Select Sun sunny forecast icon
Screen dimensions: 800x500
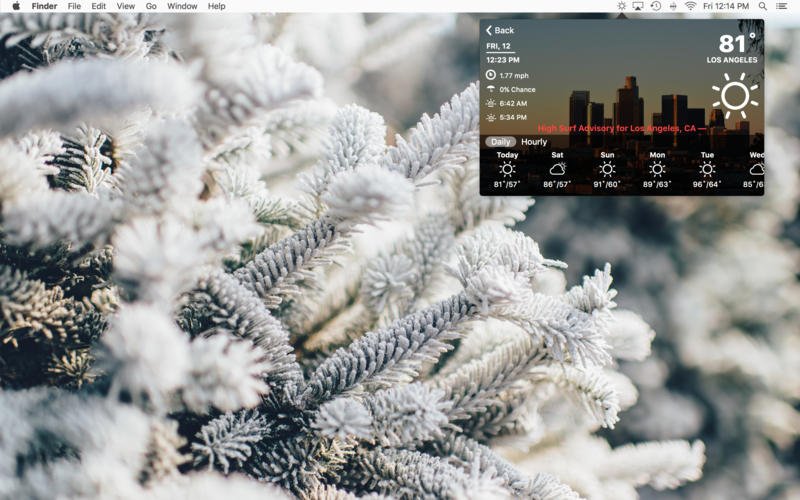click(x=607, y=169)
